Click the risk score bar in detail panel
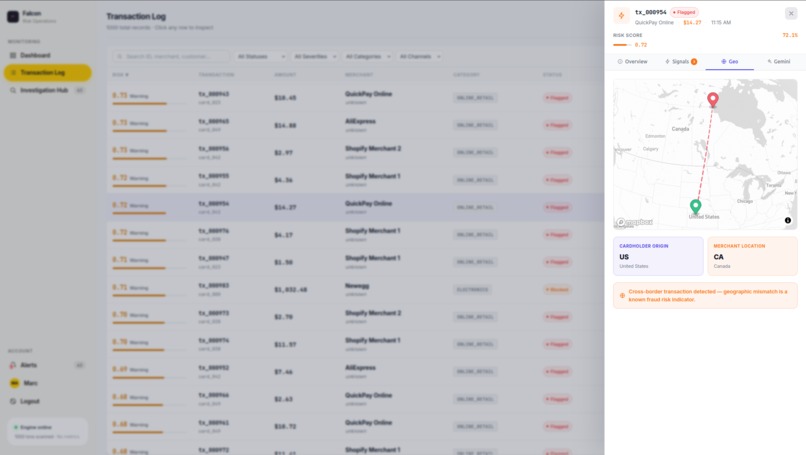The height and width of the screenshot is (455, 806). [x=622, y=45]
